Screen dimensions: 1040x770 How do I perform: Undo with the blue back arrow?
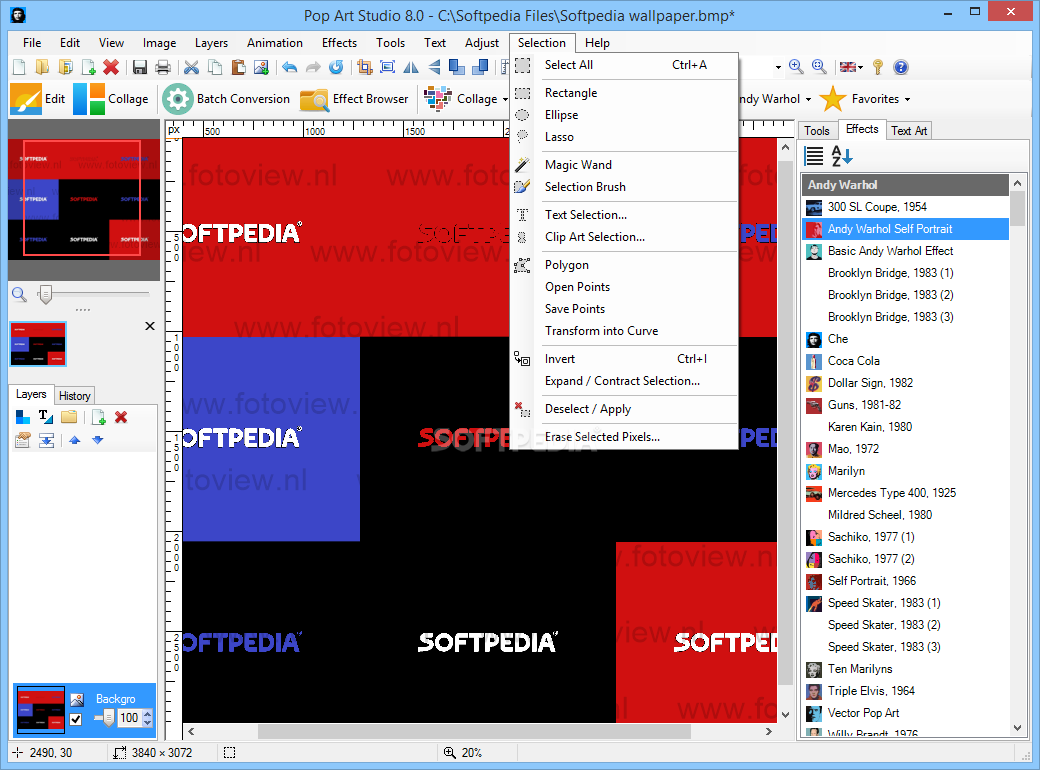tap(290, 67)
